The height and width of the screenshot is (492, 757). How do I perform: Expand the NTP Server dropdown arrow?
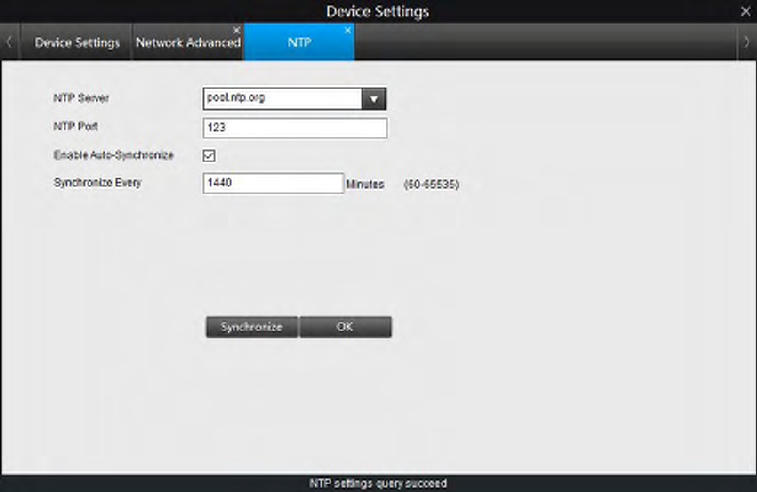point(374,99)
